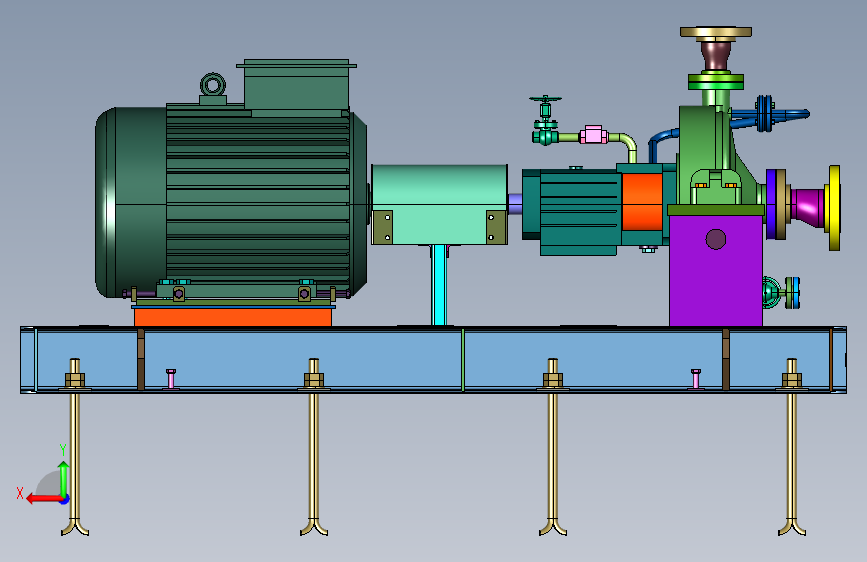Select the brown discharge nozzle reducer
This screenshot has width=867, height=562.
pyautogui.click(x=715, y=56)
